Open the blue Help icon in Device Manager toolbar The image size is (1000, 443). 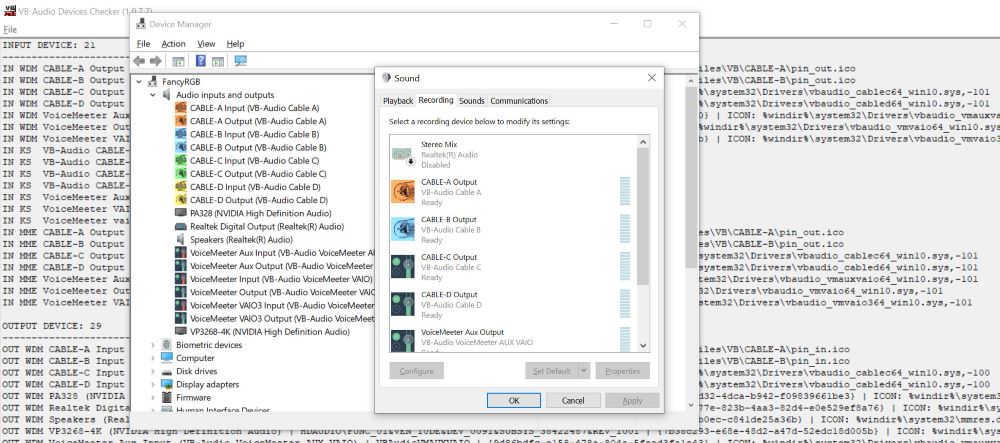pyautogui.click(x=201, y=61)
